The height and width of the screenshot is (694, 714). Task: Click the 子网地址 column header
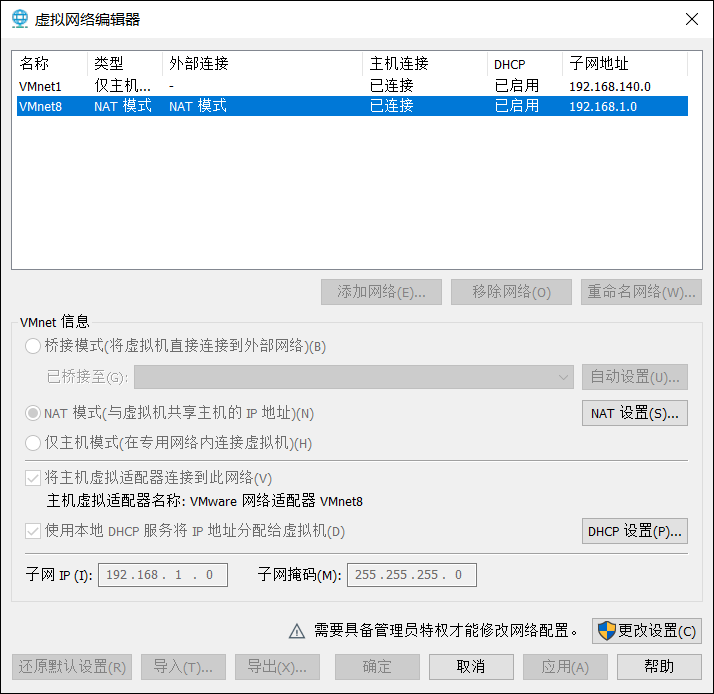[625, 64]
